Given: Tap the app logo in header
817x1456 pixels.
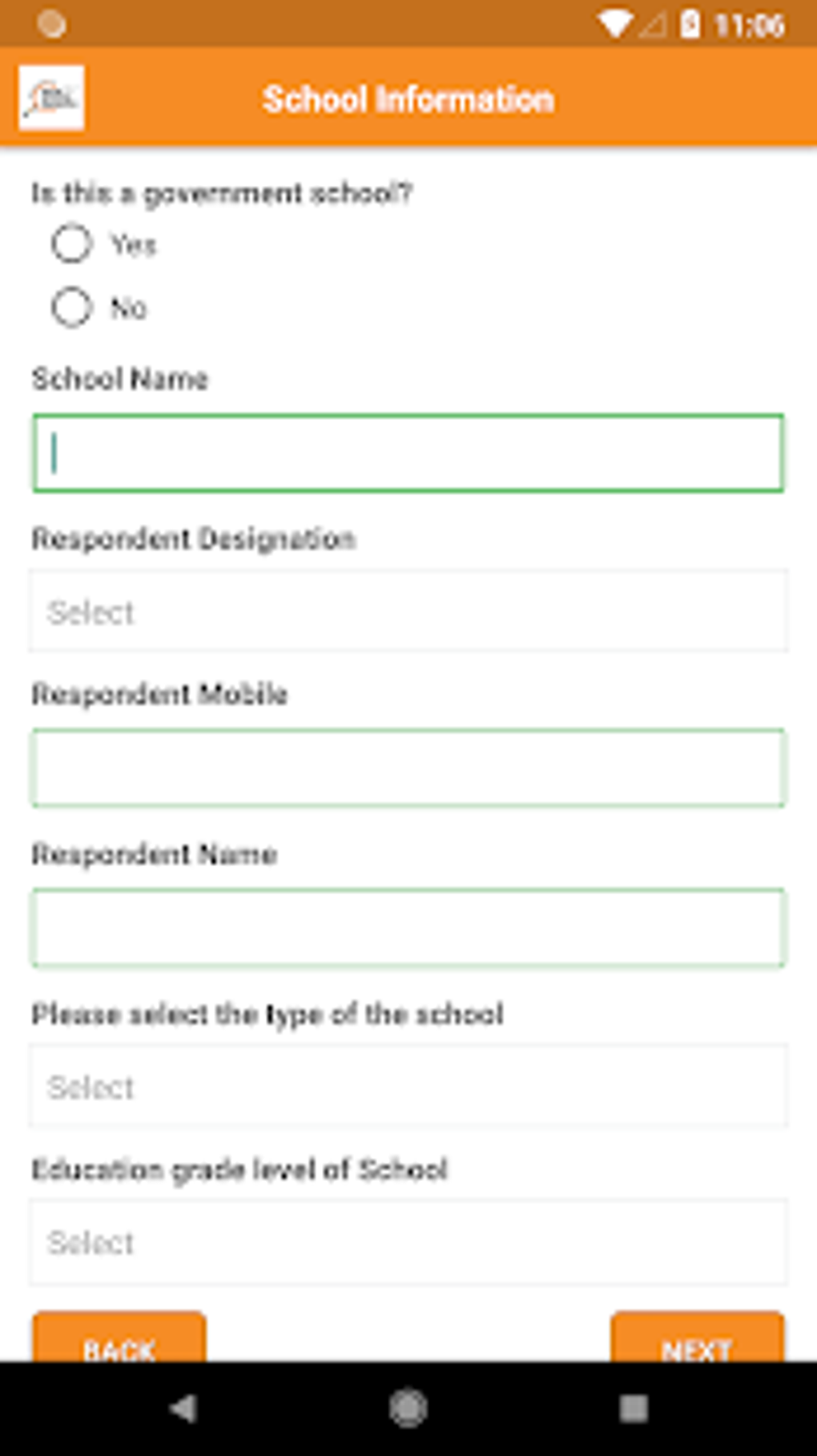Looking at the screenshot, I should 51,98.
